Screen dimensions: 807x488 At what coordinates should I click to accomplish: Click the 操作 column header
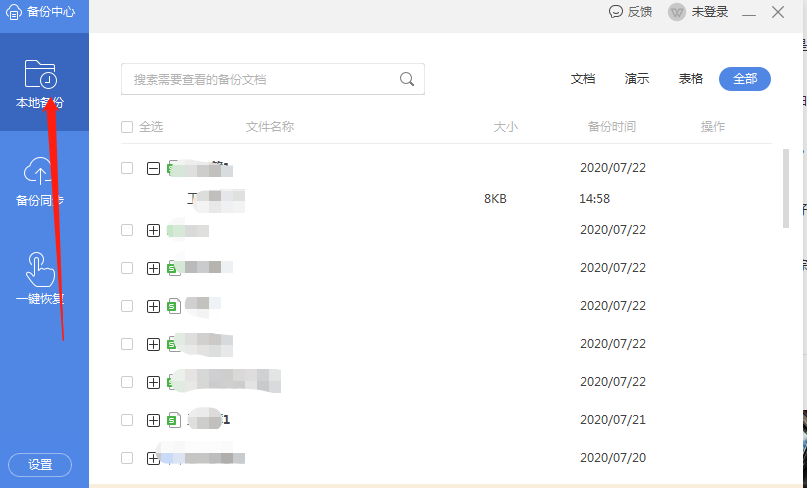coord(713,127)
